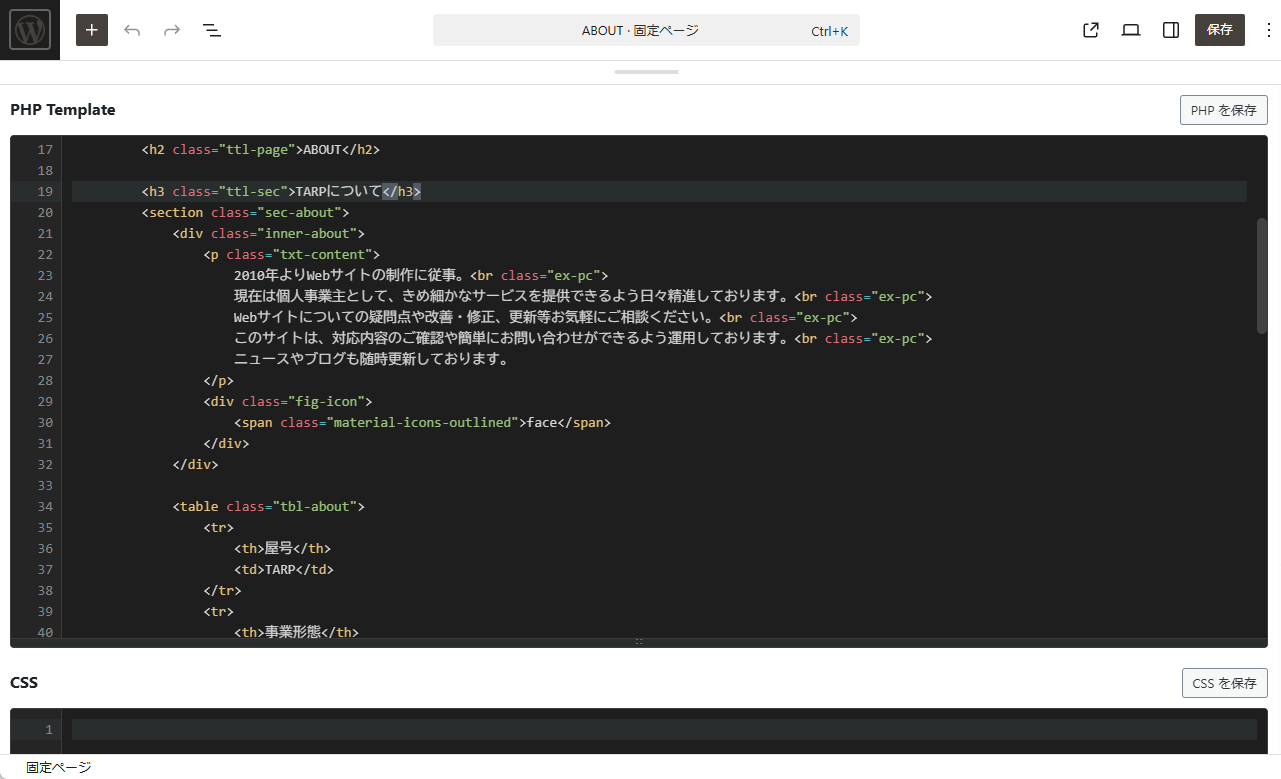
Task: Click the PHP editor bottom resize handle
Action: pyautogui.click(x=639, y=642)
